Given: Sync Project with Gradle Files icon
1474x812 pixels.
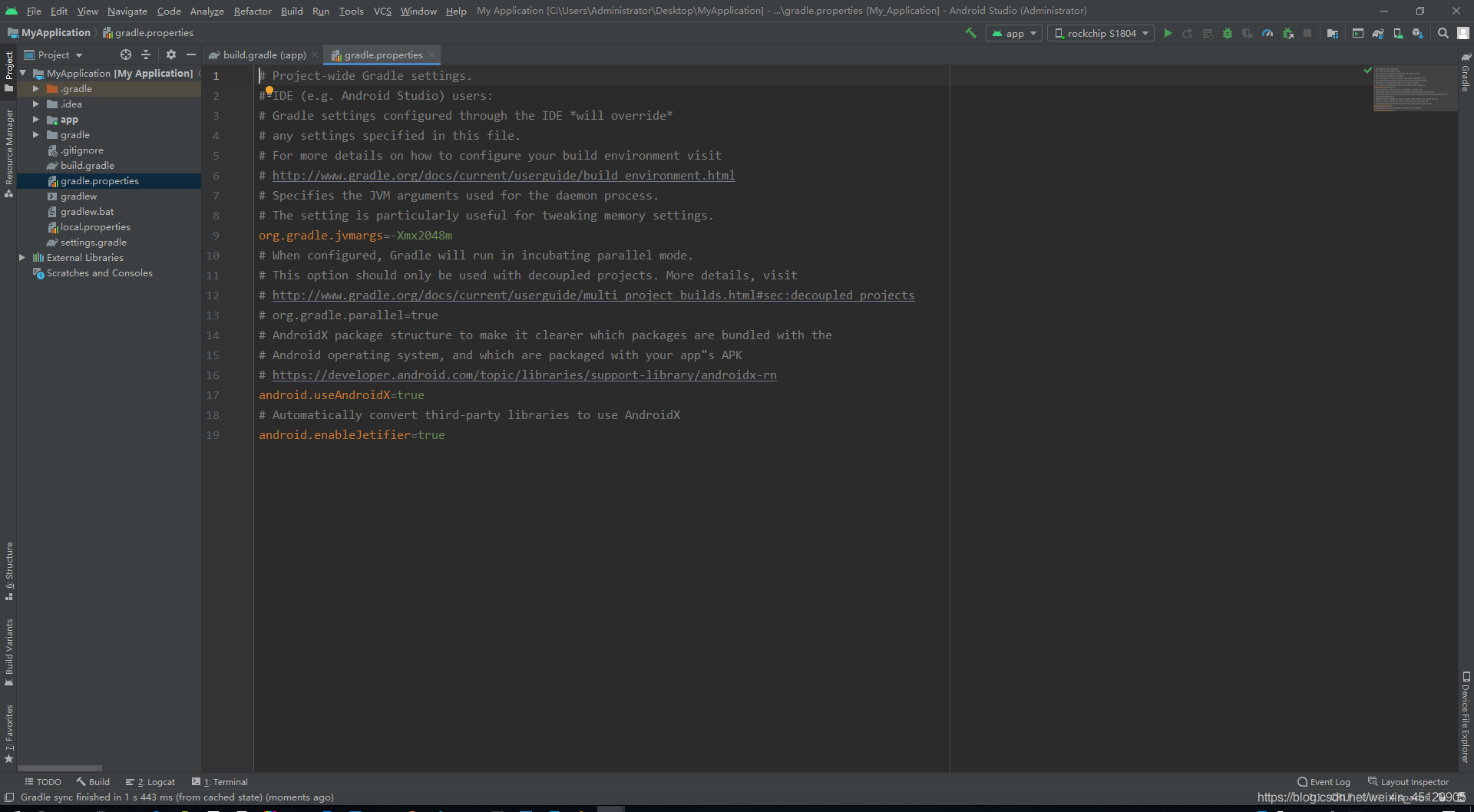Looking at the screenshot, I should [x=1378, y=33].
